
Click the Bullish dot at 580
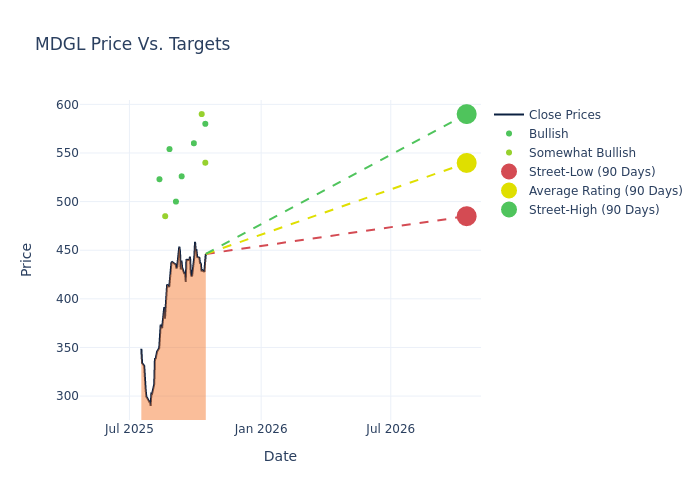tap(205, 124)
